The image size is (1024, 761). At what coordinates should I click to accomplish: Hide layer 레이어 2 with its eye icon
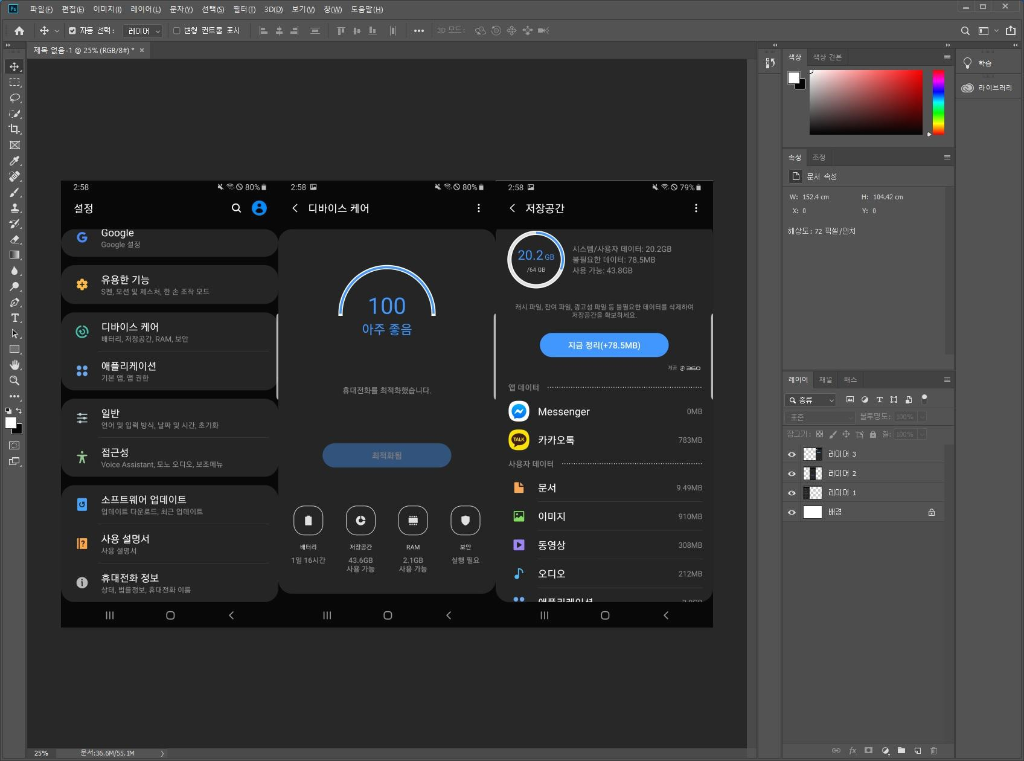(x=792, y=474)
